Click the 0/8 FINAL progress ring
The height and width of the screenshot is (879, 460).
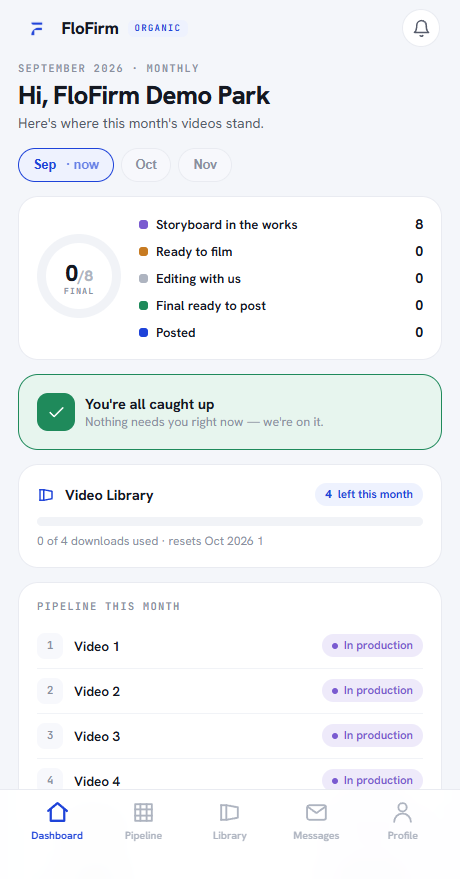pyautogui.click(x=79, y=276)
